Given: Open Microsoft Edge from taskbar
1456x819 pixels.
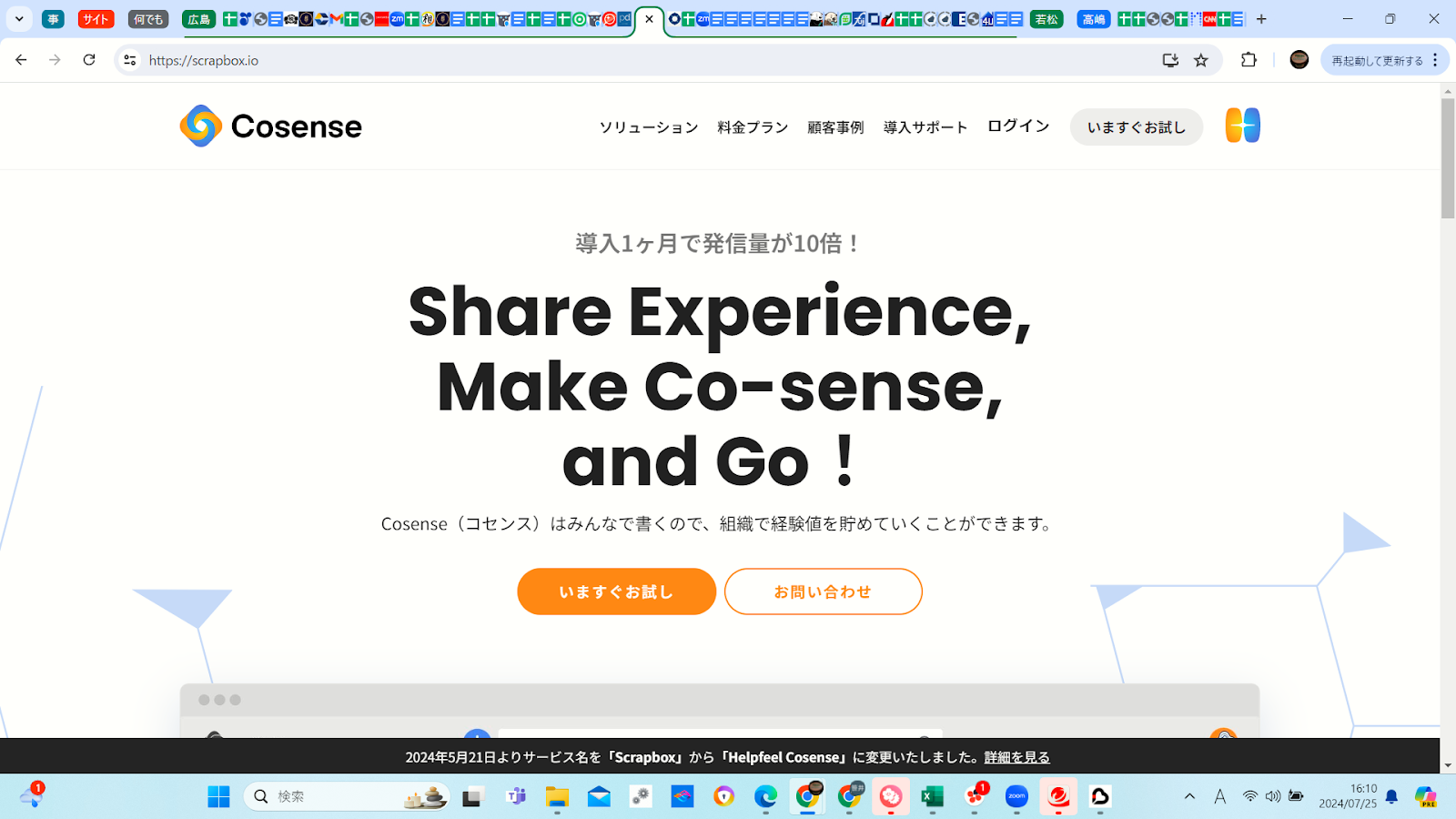Looking at the screenshot, I should coord(765,796).
